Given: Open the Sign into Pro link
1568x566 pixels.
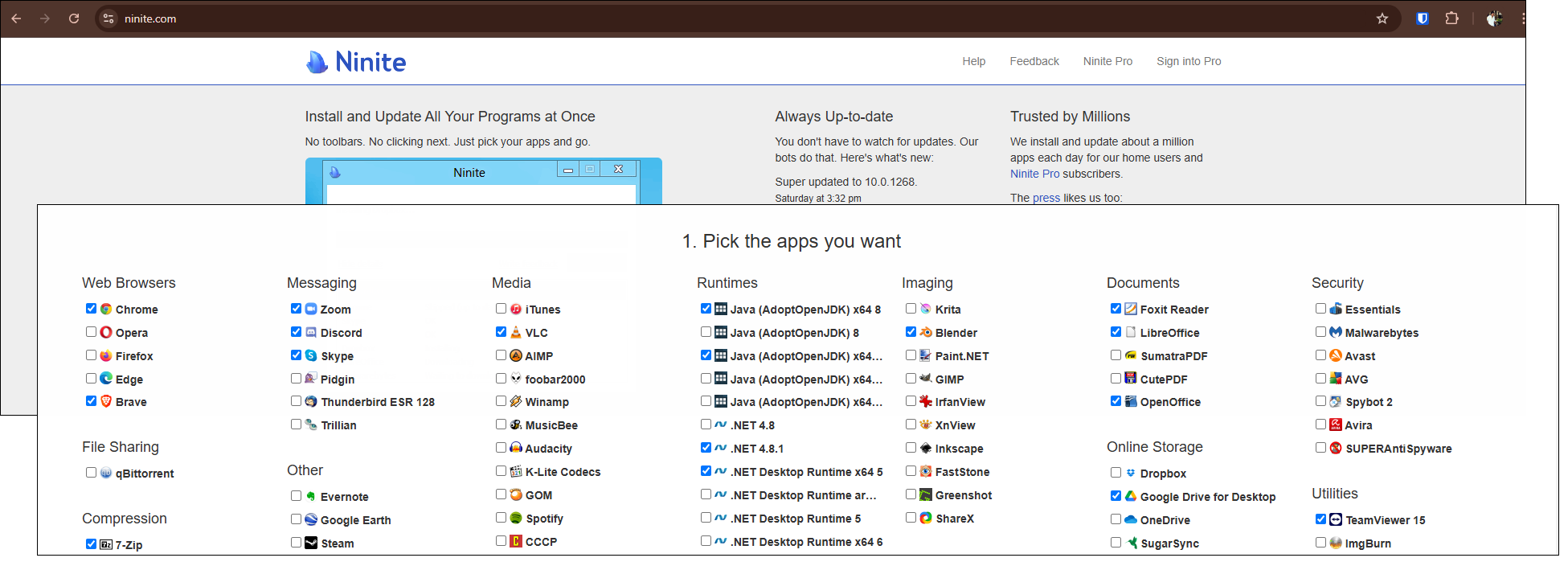Looking at the screenshot, I should click(x=1188, y=61).
